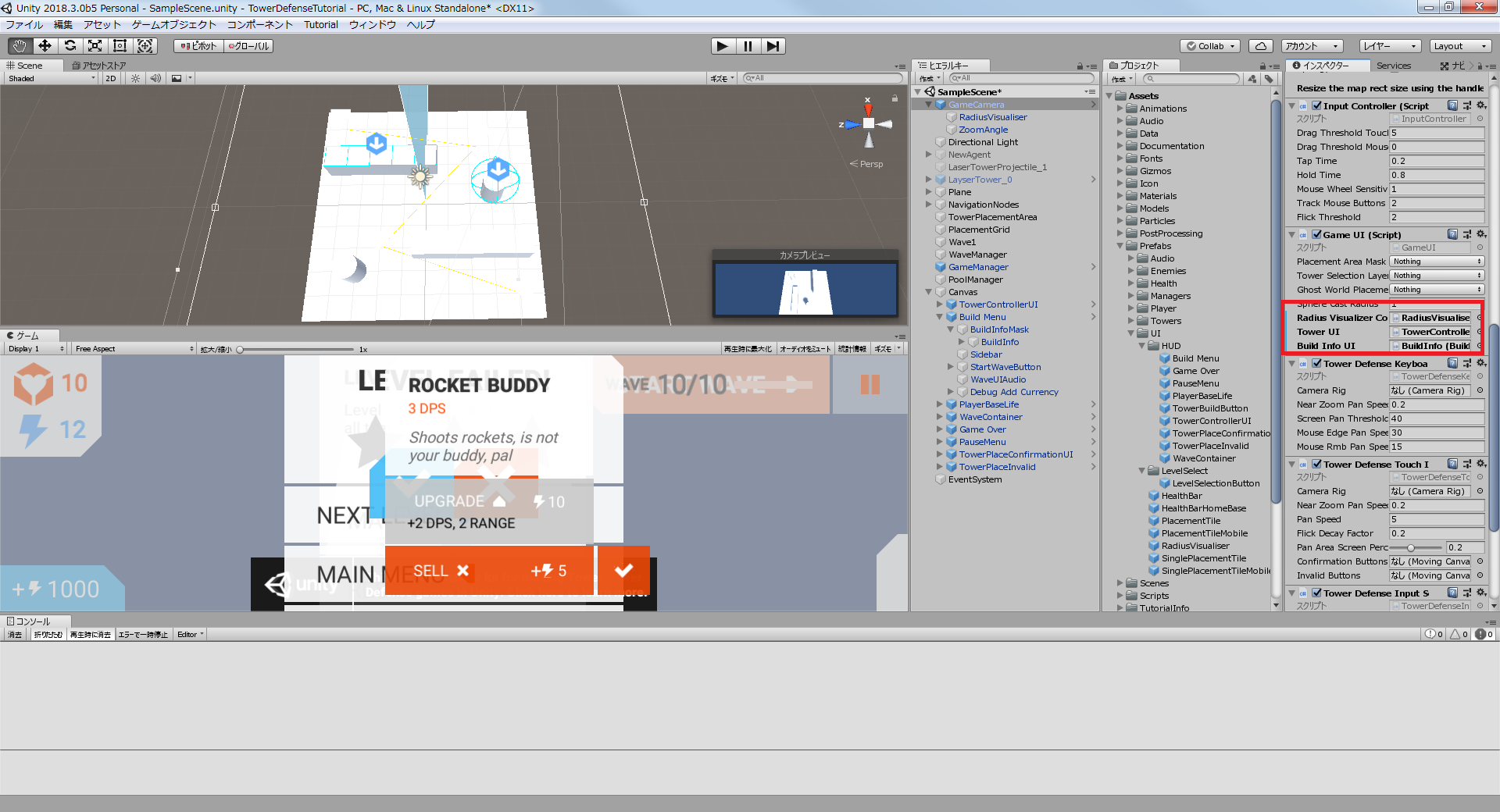Click the UPGRADE button in Game view
The image size is (1500, 812).
coord(489,511)
